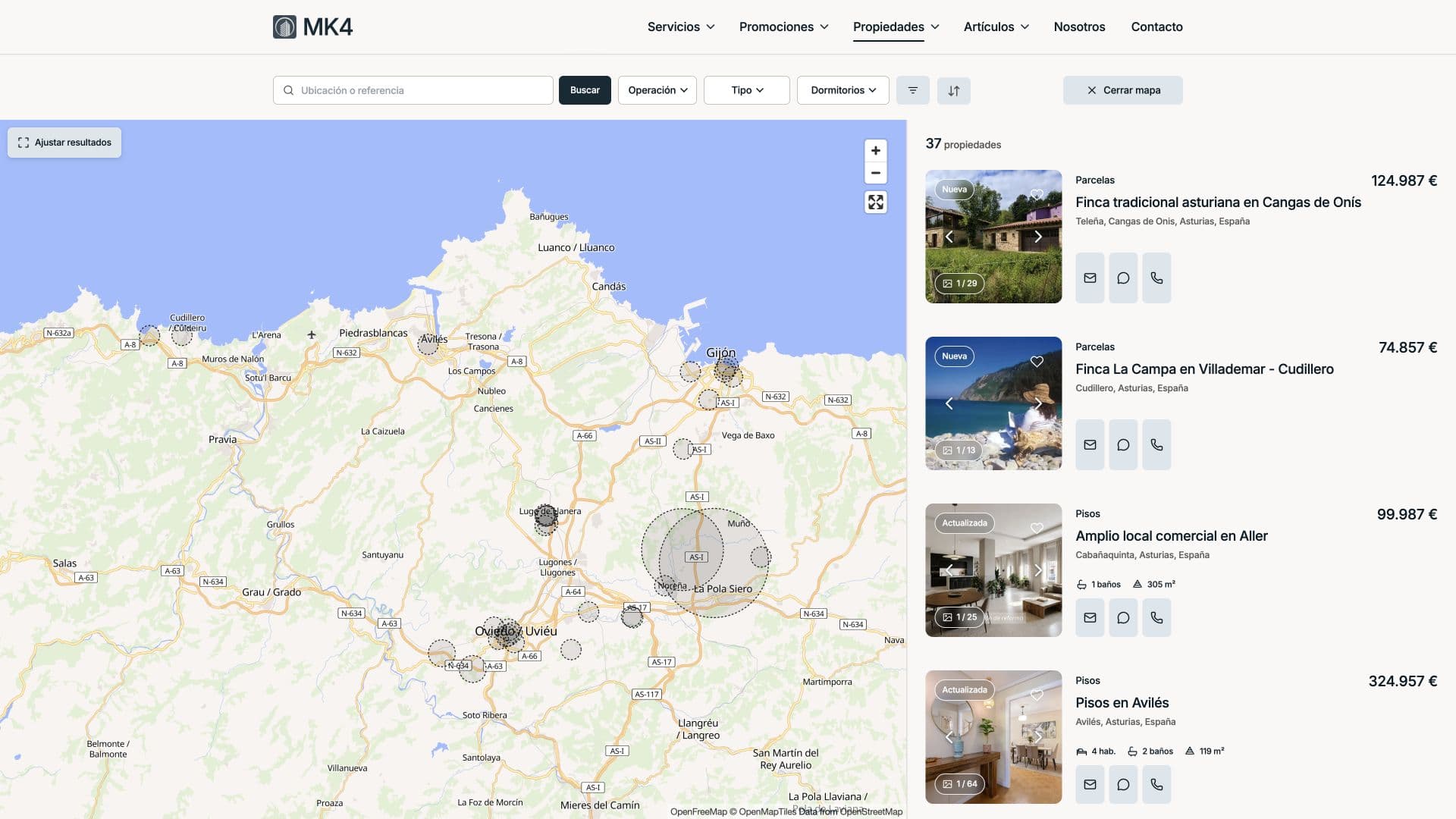1456x819 pixels.
Task: Open the Promociones menu
Action: click(783, 27)
